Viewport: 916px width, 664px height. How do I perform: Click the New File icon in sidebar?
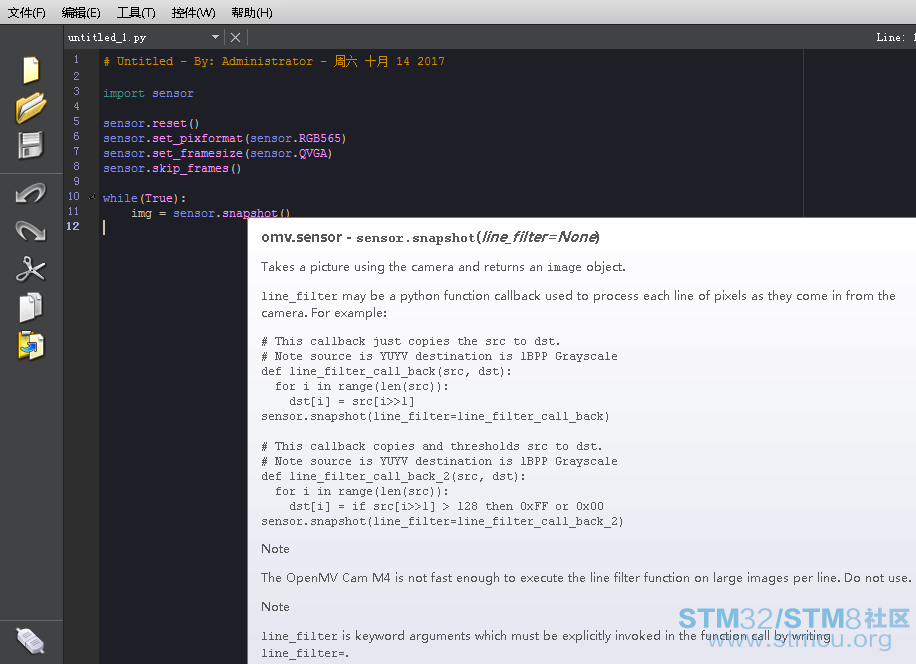[x=31, y=70]
